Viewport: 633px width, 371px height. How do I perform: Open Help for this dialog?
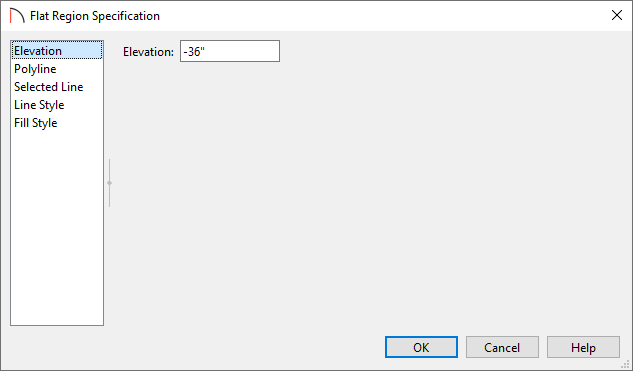pos(583,347)
